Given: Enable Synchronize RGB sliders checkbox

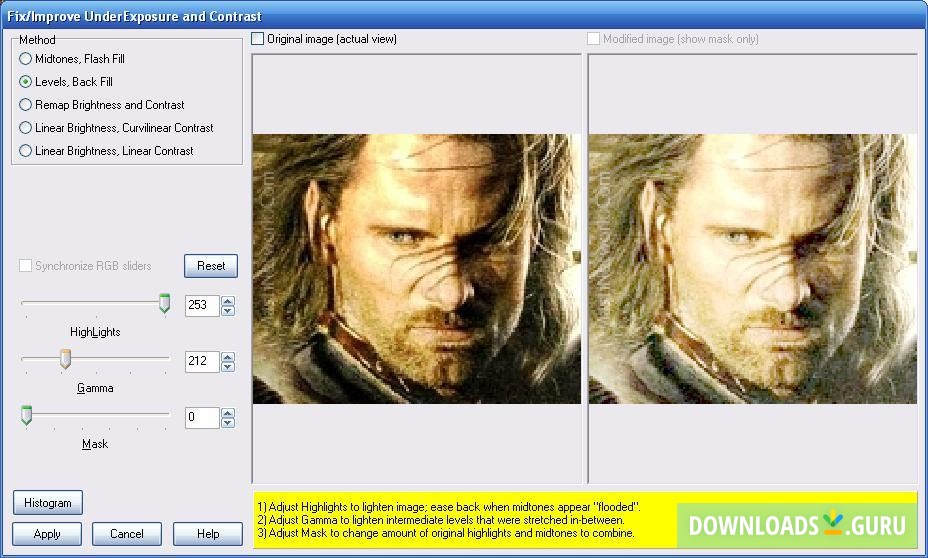Looking at the screenshot, I should pos(25,266).
